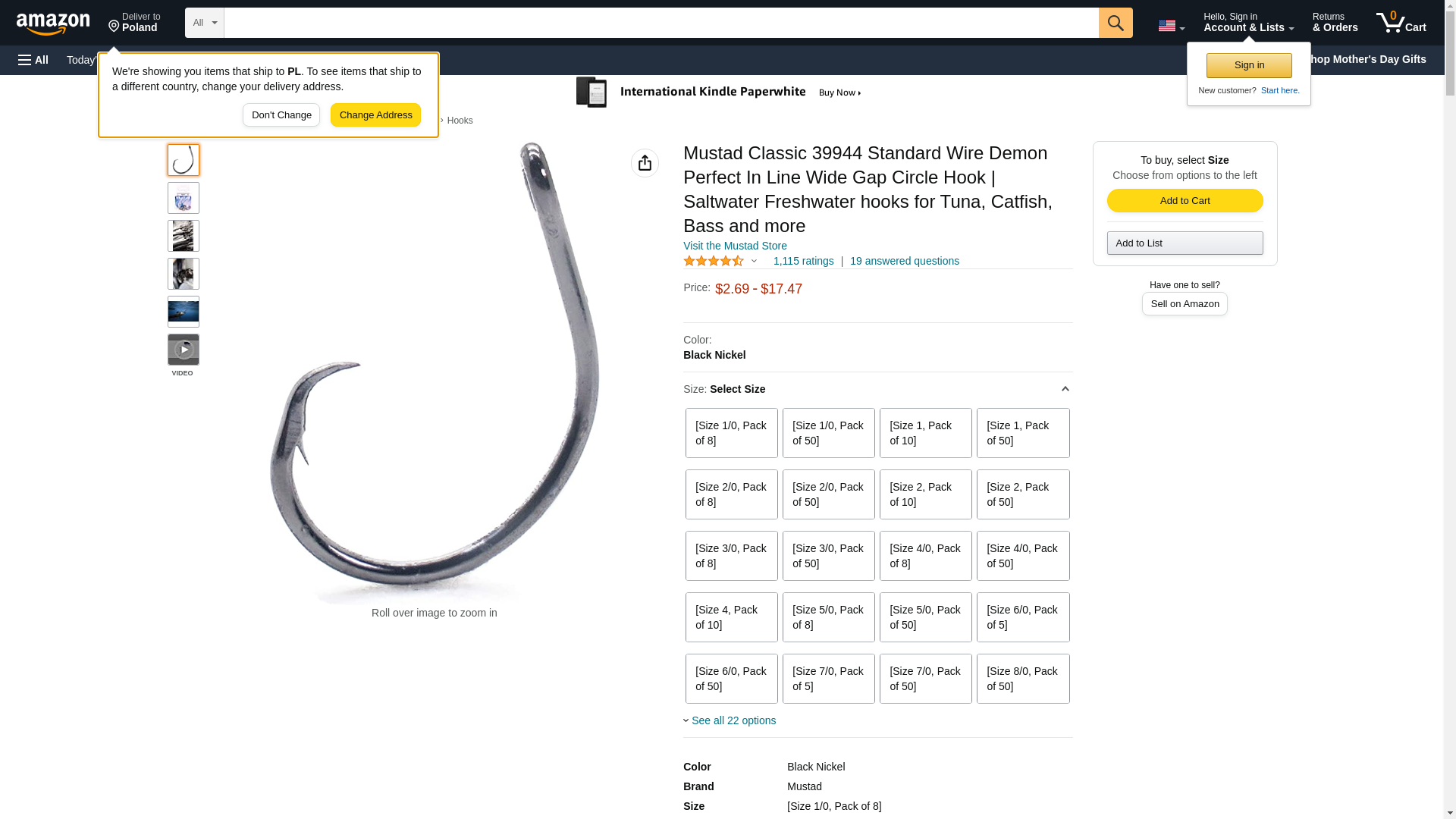
Task: Click the Amazon logo
Action: [x=53, y=24]
